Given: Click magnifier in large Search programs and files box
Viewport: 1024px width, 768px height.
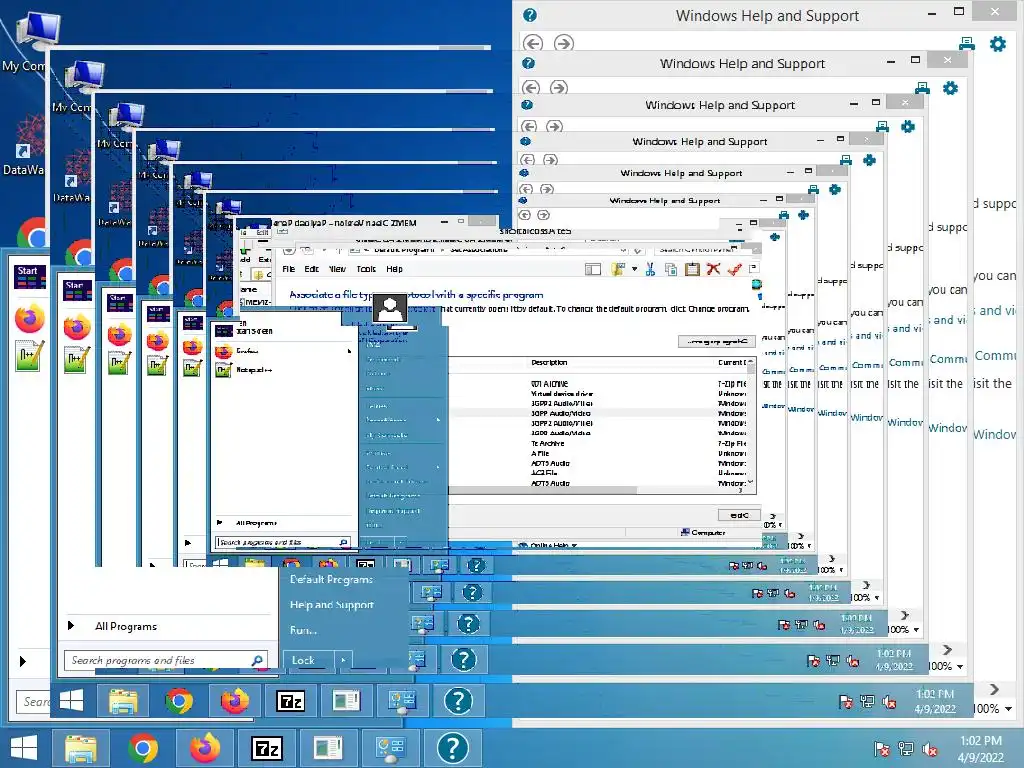Looking at the screenshot, I should (257, 660).
